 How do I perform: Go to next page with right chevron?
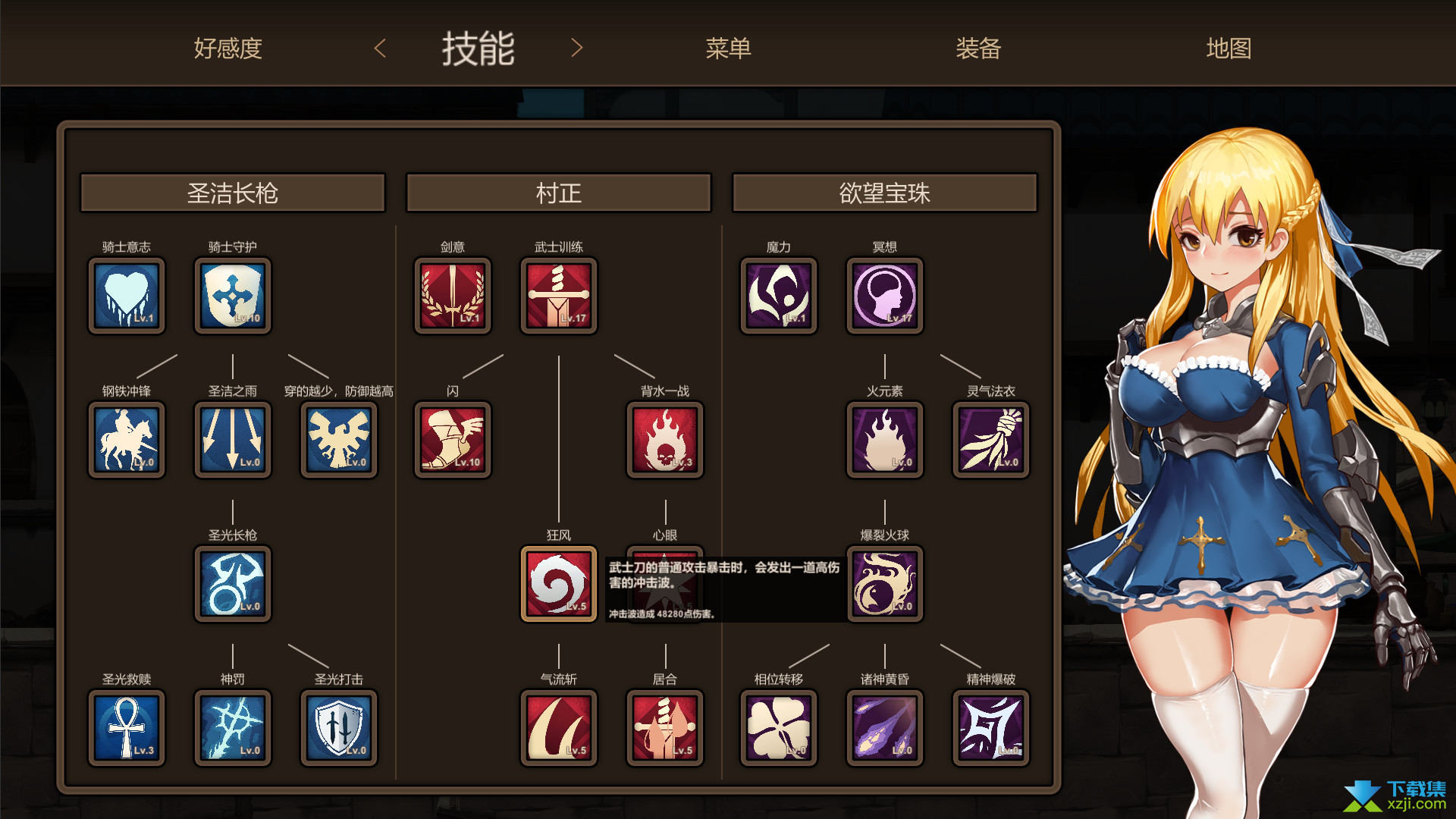pos(577,49)
